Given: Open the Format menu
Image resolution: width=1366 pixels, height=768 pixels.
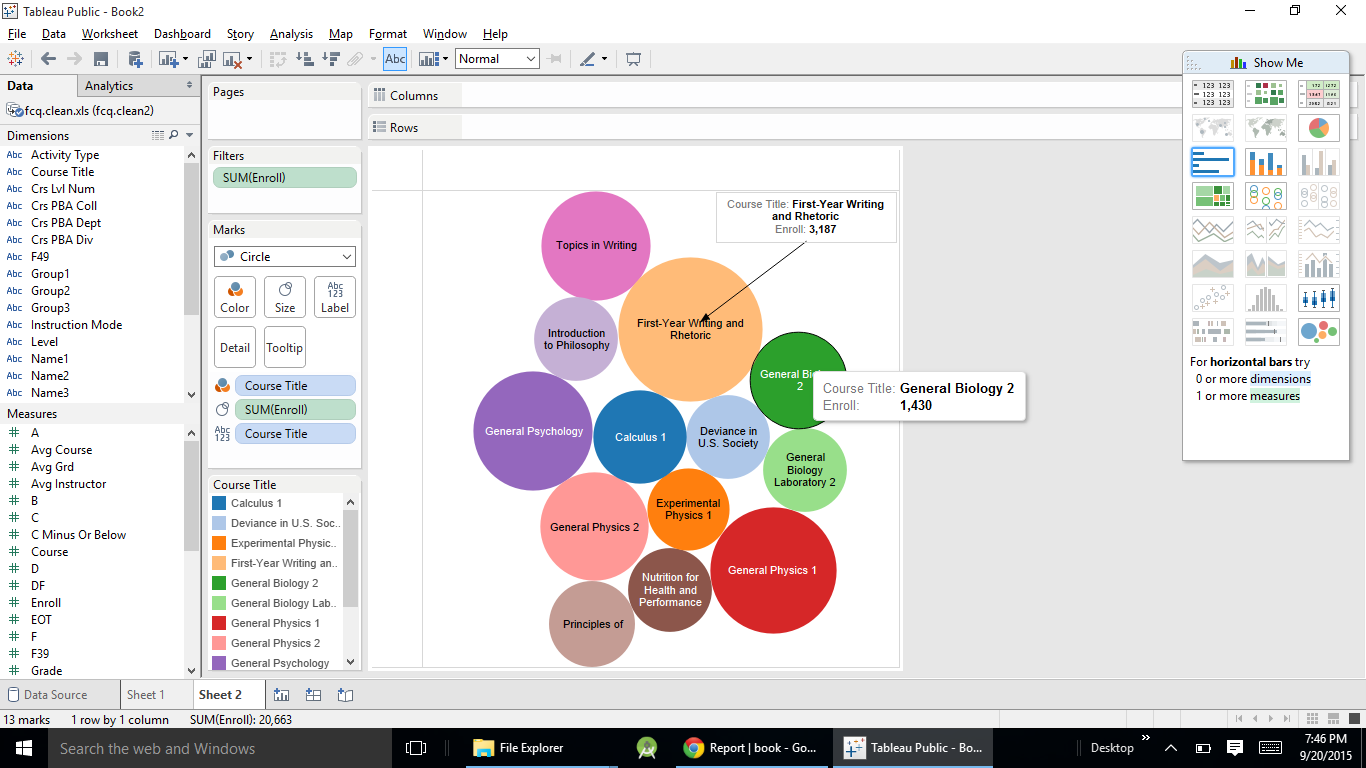Looking at the screenshot, I should click(x=388, y=34).
